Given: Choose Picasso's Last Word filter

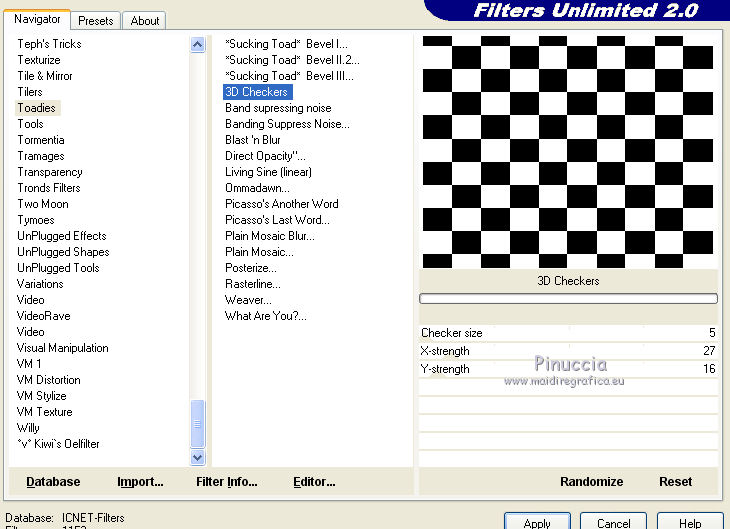Looking at the screenshot, I should [x=277, y=220].
